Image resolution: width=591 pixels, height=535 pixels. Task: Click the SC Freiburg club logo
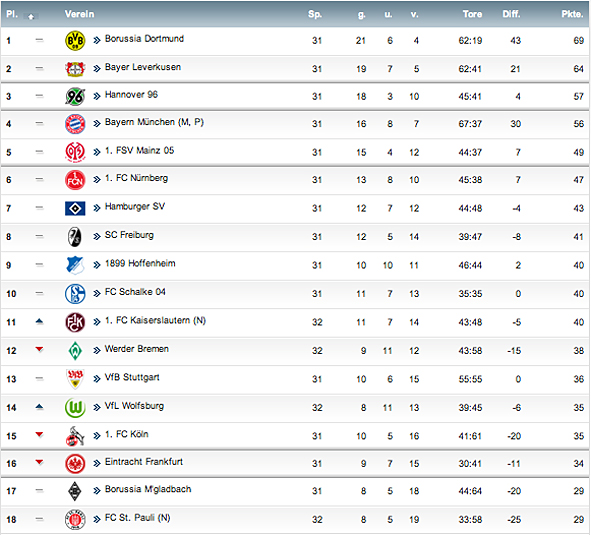[75, 237]
